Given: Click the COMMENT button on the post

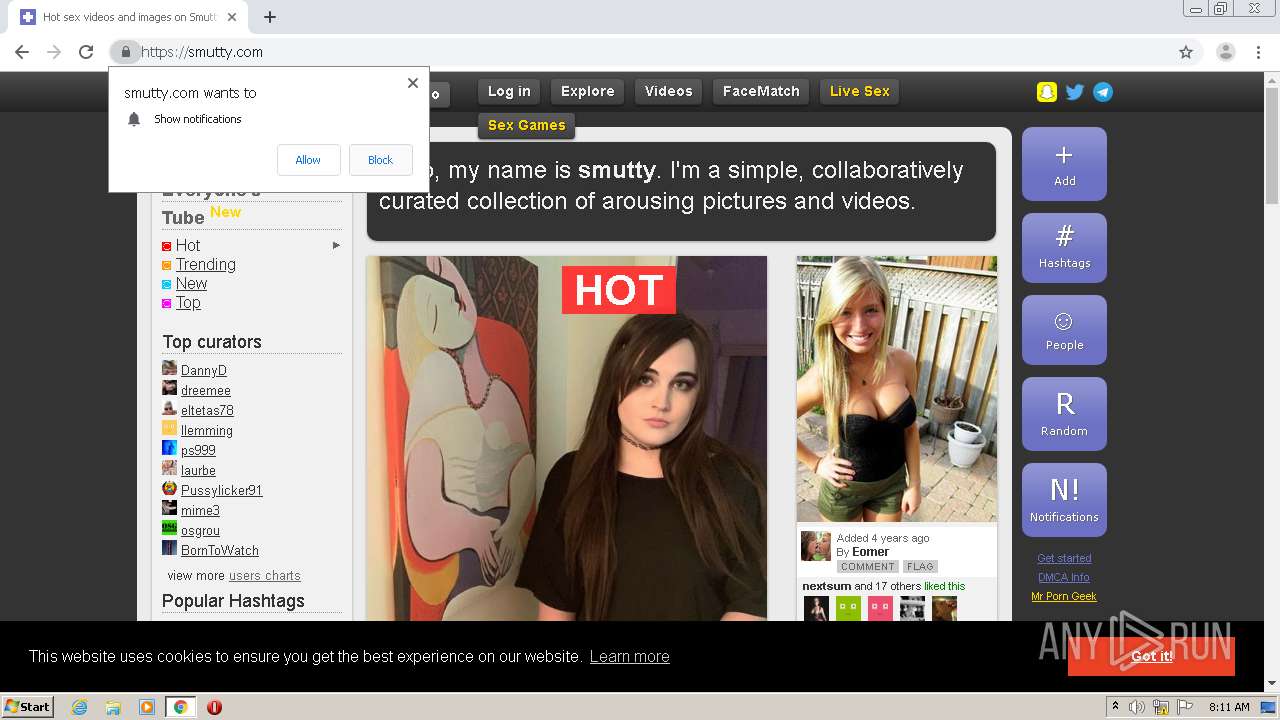Looking at the screenshot, I should click(867, 567).
